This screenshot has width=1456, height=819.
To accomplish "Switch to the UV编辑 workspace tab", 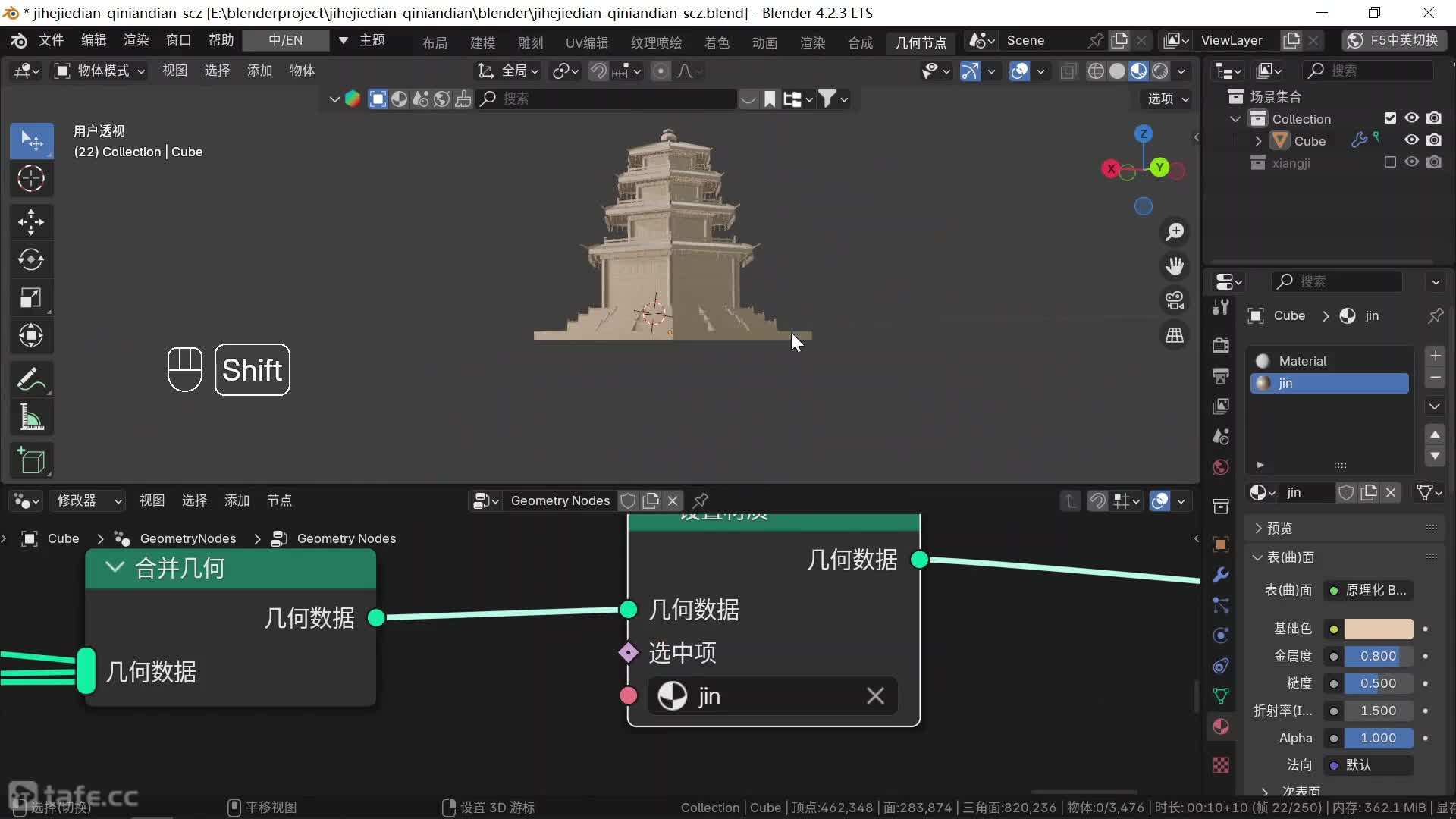I will pyautogui.click(x=586, y=42).
